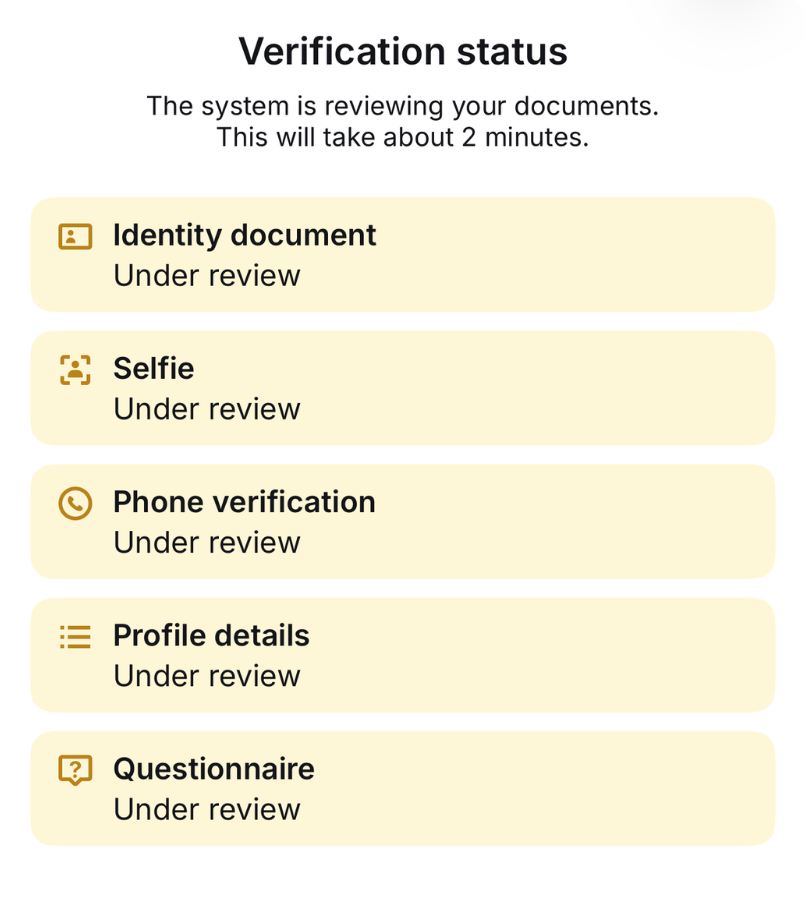
Task: Open the Profile details status card
Action: (x=403, y=655)
